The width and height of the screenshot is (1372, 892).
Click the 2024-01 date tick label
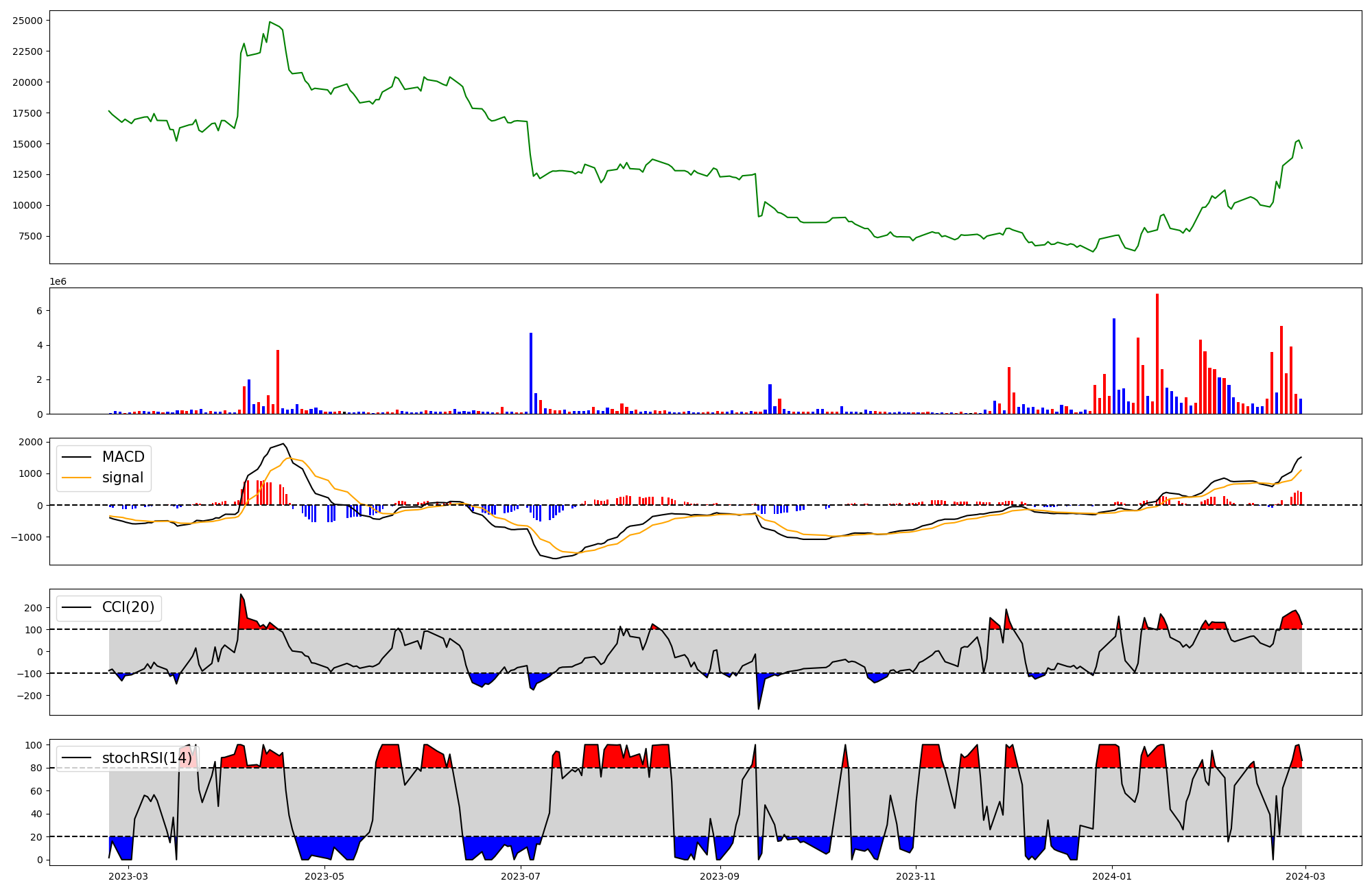1111,876
